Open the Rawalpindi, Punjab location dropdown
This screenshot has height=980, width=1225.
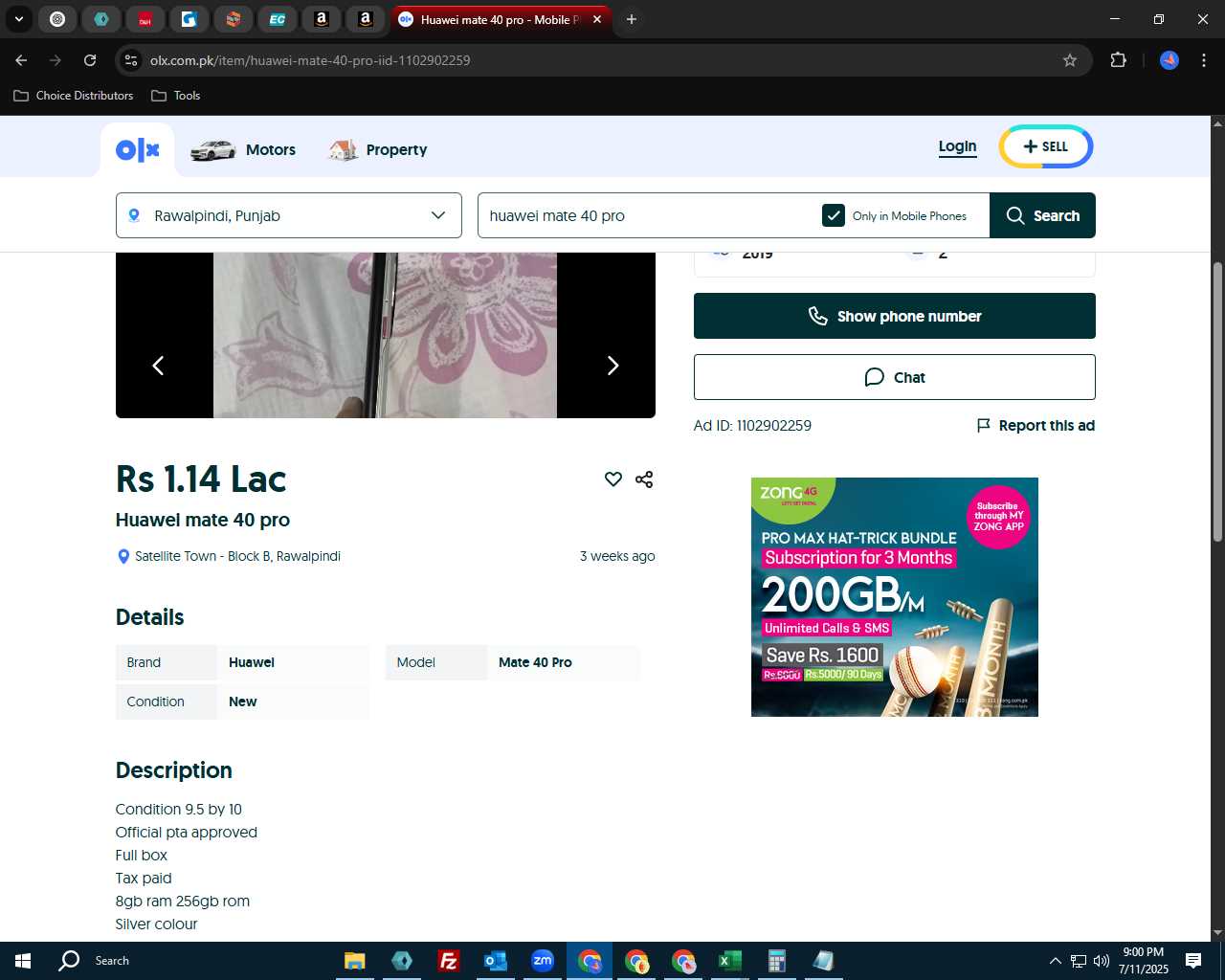(x=289, y=215)
